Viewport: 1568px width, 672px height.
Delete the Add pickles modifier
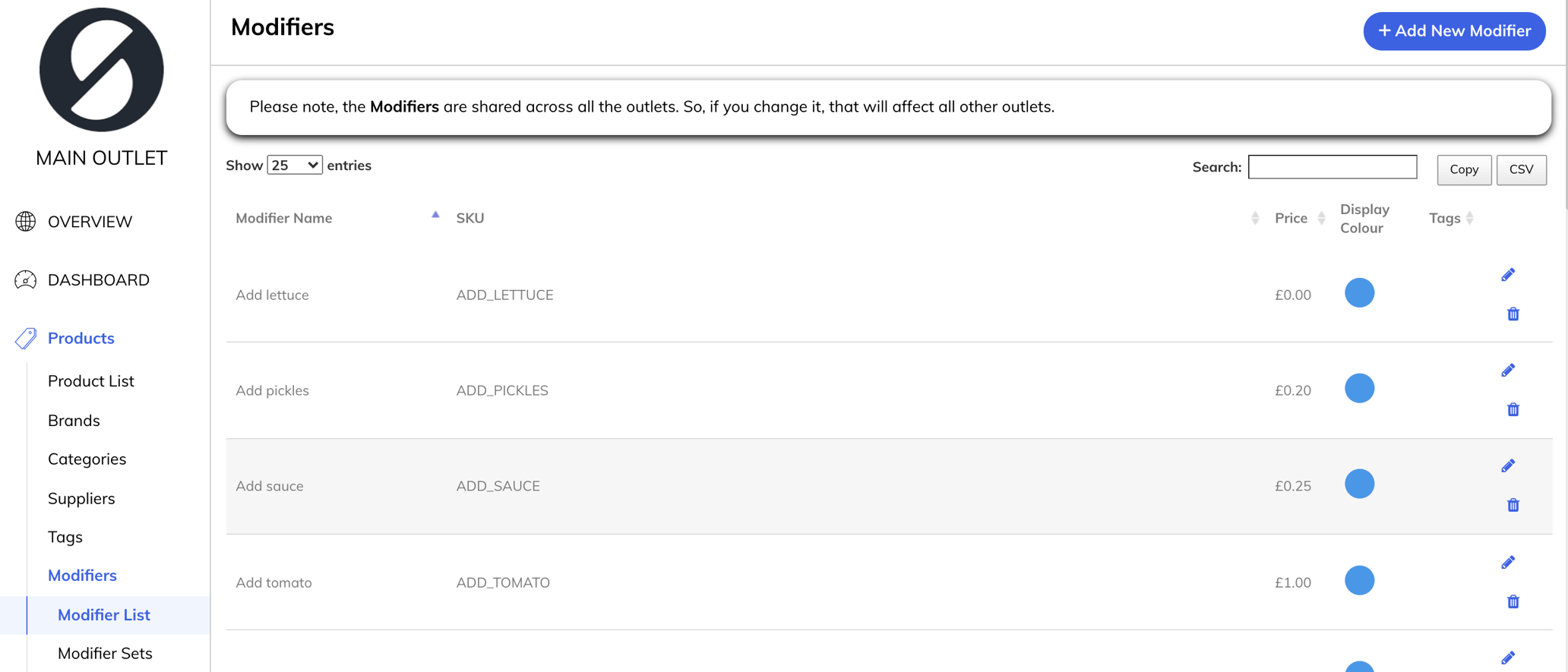click(1513, 410)
